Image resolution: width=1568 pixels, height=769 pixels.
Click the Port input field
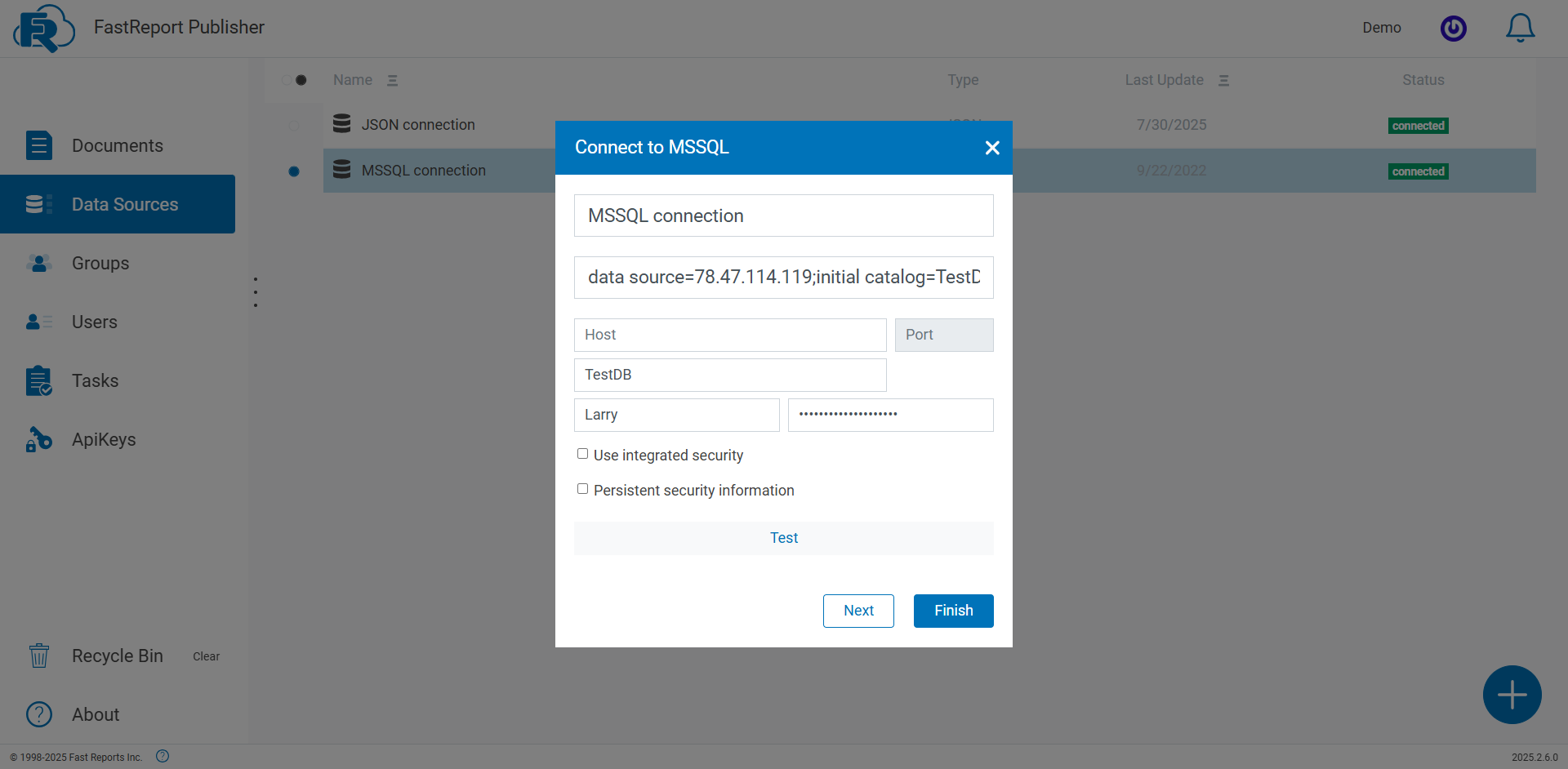click(x=944, y=335)
